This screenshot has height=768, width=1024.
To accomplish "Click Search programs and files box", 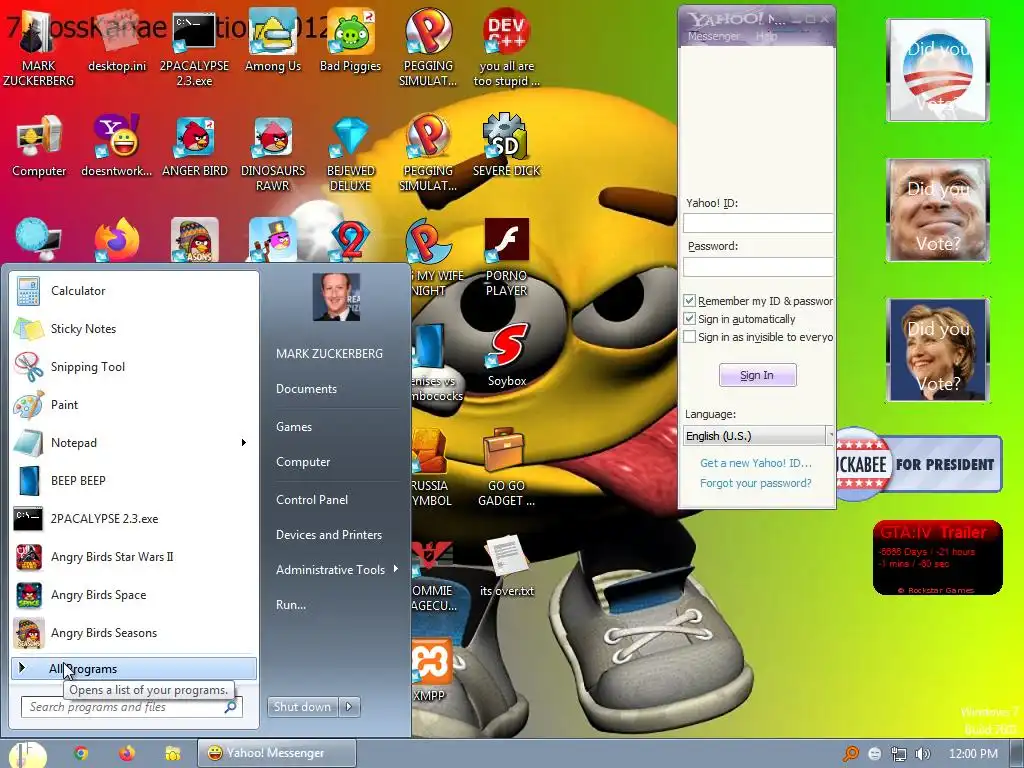I will (132, 707).
